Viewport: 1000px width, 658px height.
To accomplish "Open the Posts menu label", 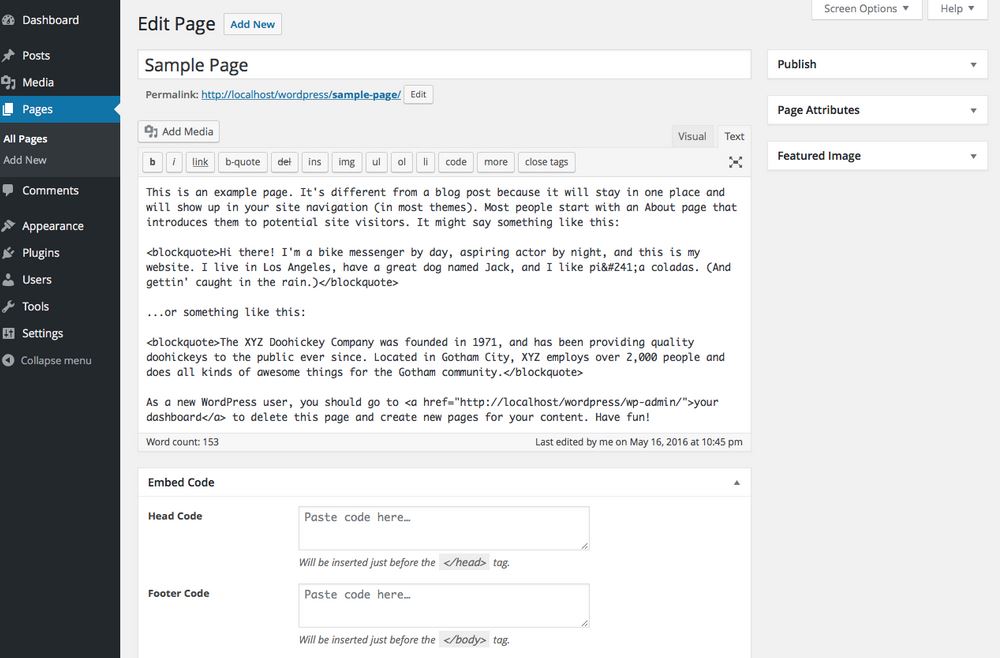I will click(36, 55).
